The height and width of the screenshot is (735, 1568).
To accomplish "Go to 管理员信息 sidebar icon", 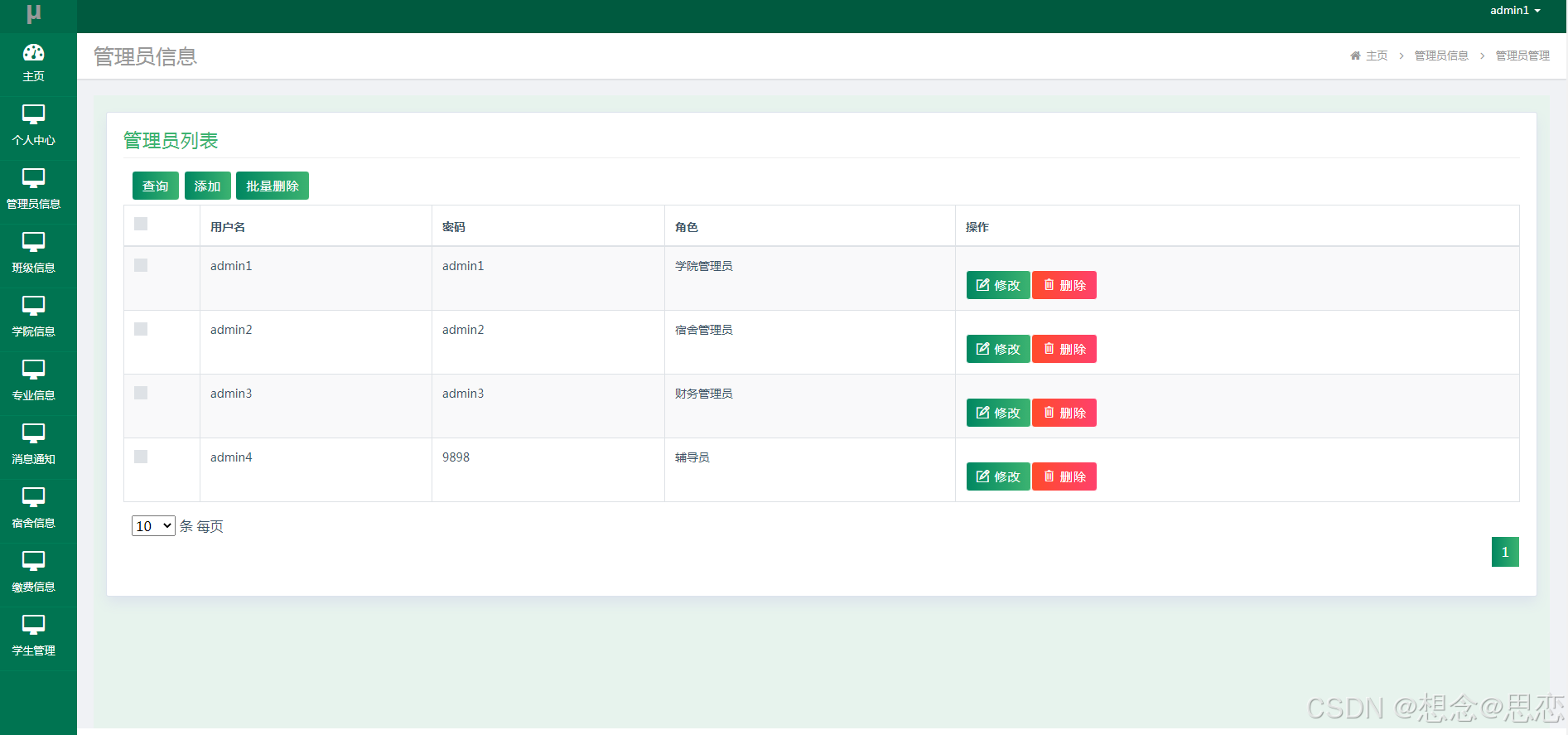I will pos(33,178).
